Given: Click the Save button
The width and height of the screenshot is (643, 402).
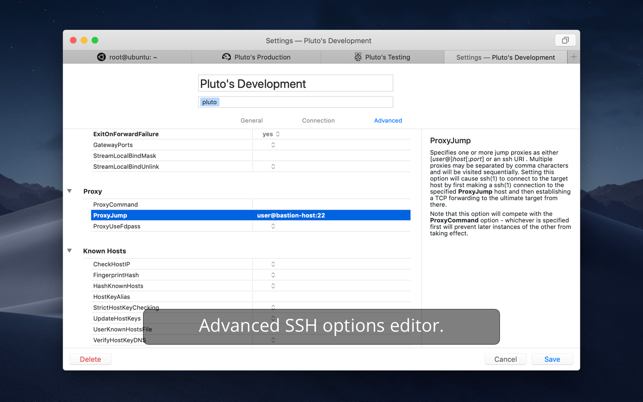Looking at the screenshot, I should [x=552, y=359].
